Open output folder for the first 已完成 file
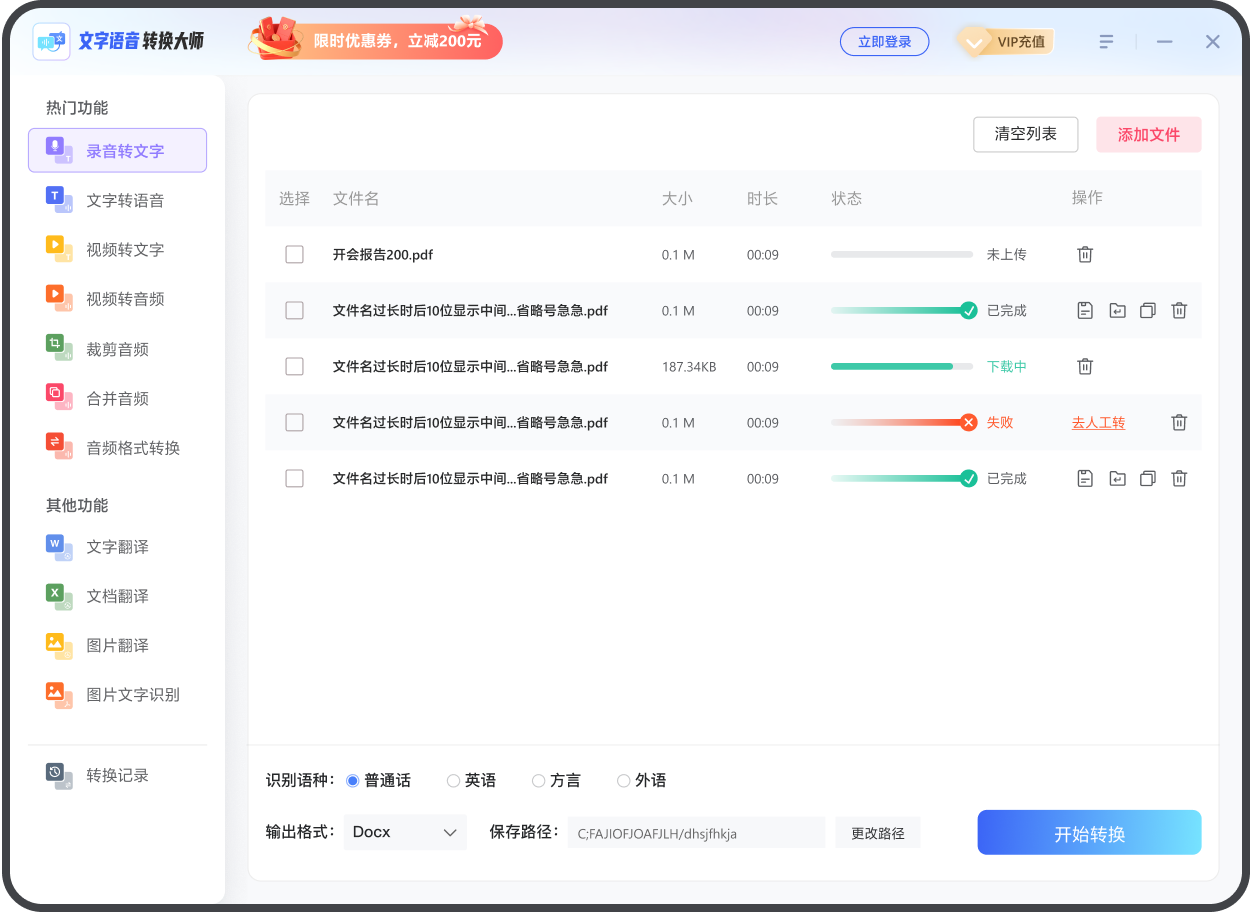1252x912 pixels. tap(1116, 310)
